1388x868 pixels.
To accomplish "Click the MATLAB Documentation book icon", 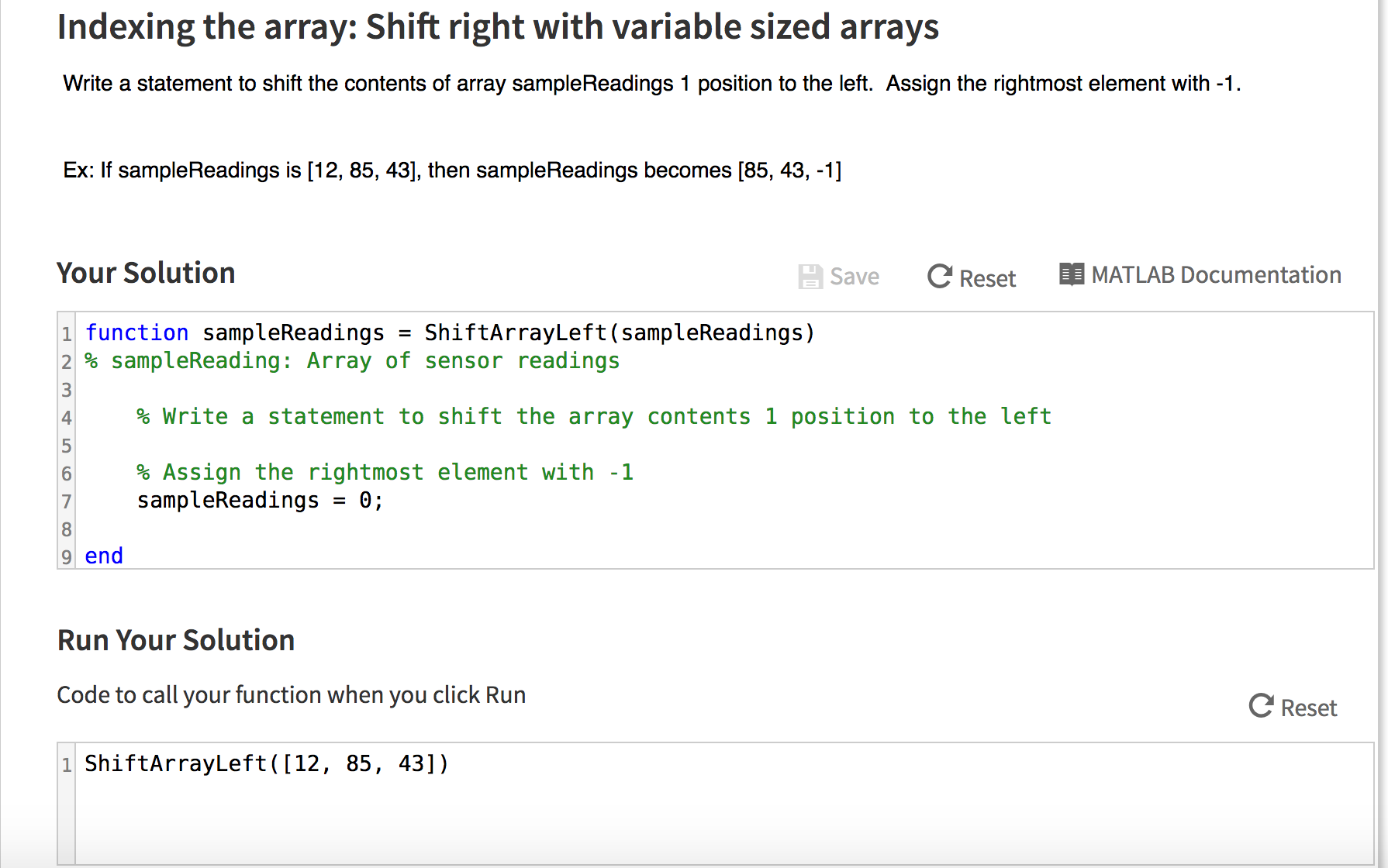I will coord(1072,274).
